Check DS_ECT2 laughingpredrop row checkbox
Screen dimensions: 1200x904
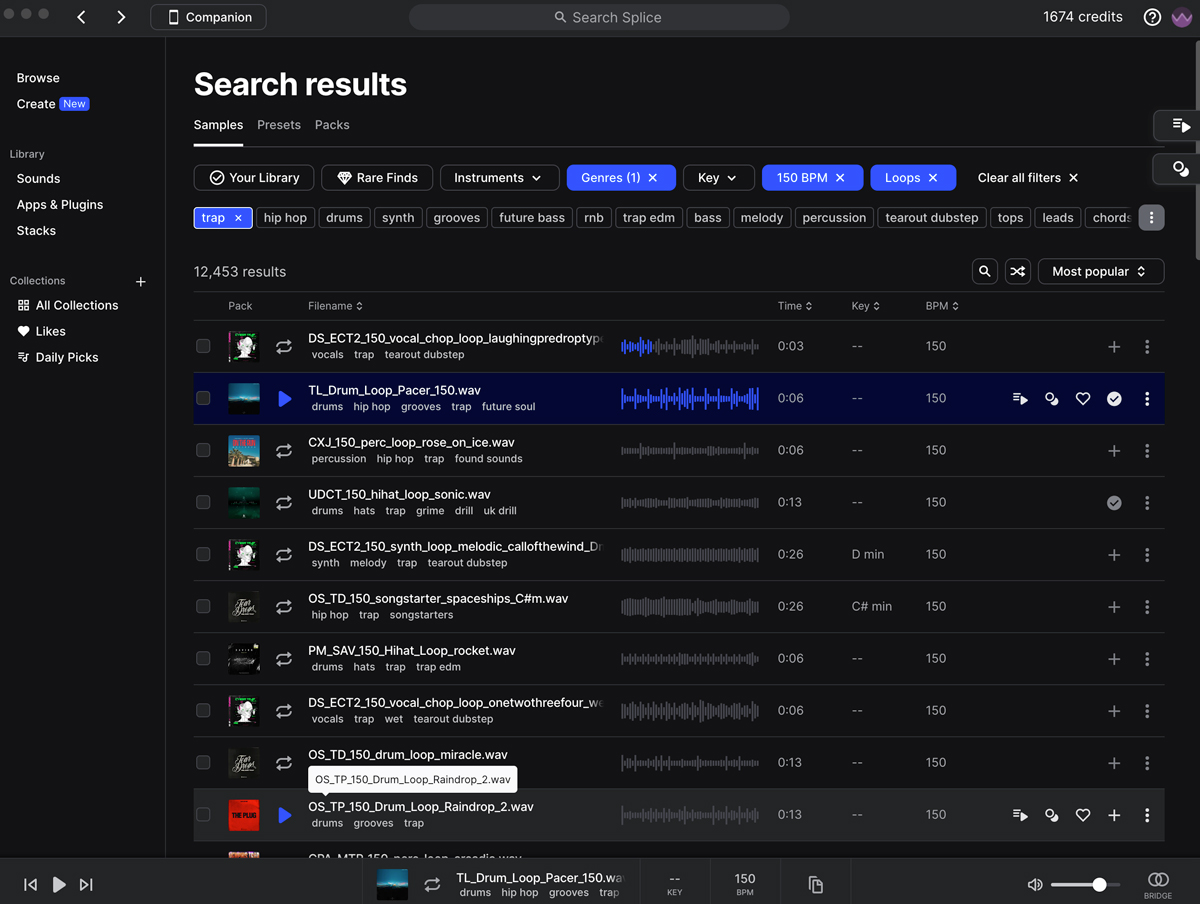(203, 346)
